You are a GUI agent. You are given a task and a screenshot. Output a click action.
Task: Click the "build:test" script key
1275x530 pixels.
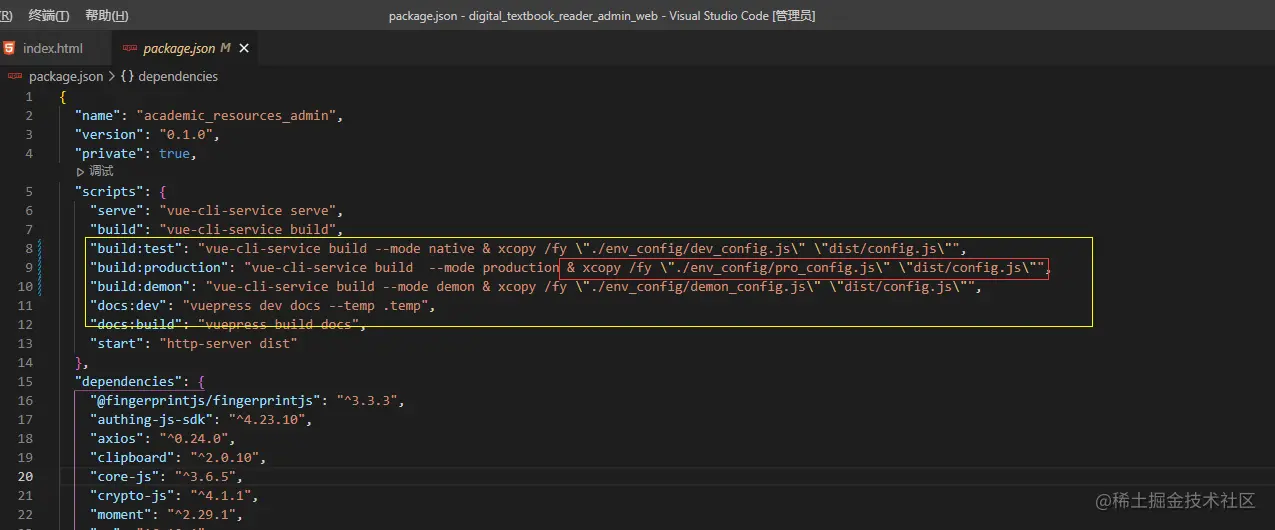(137, 248)
